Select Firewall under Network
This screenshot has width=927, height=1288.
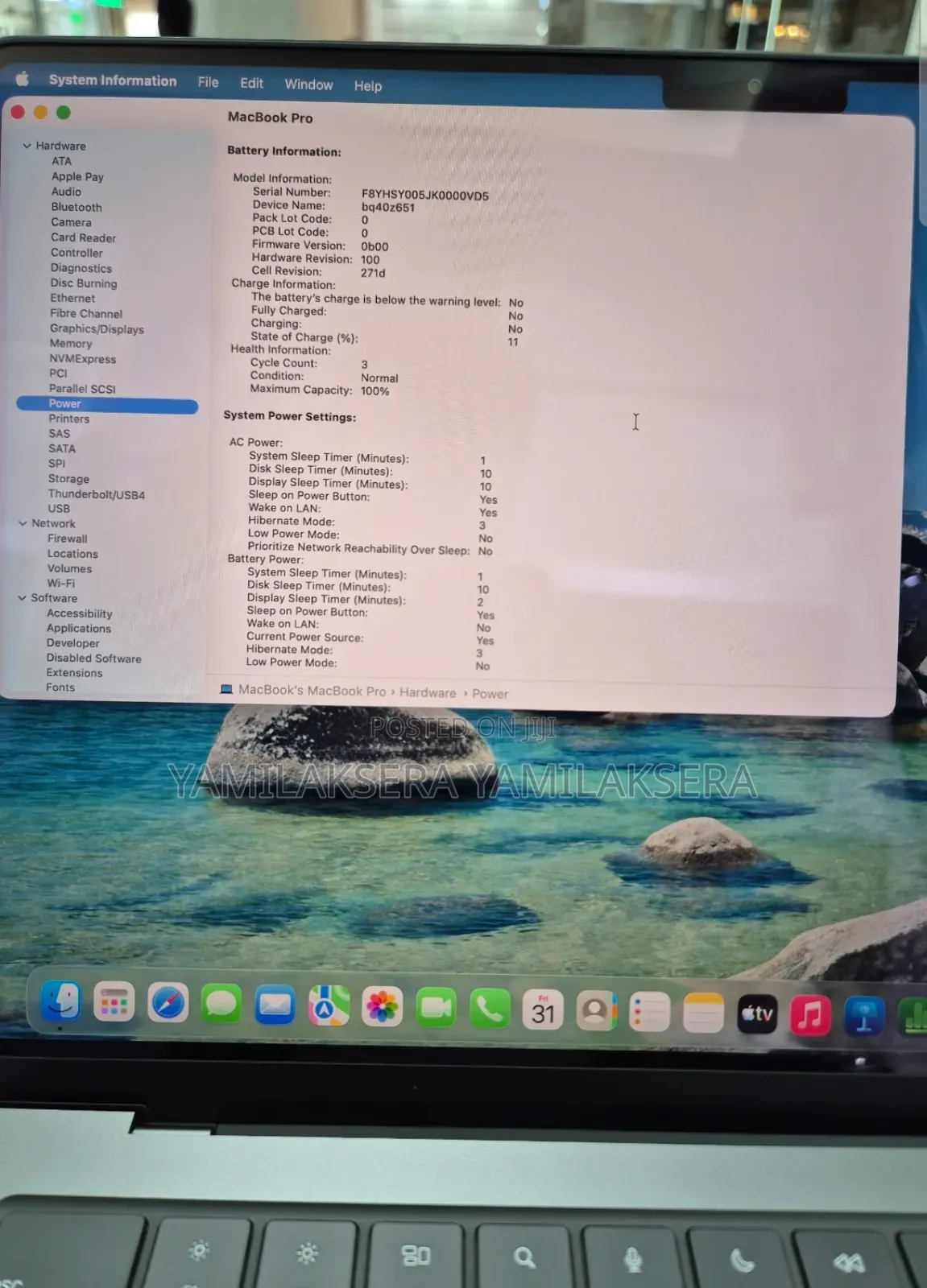68,539
